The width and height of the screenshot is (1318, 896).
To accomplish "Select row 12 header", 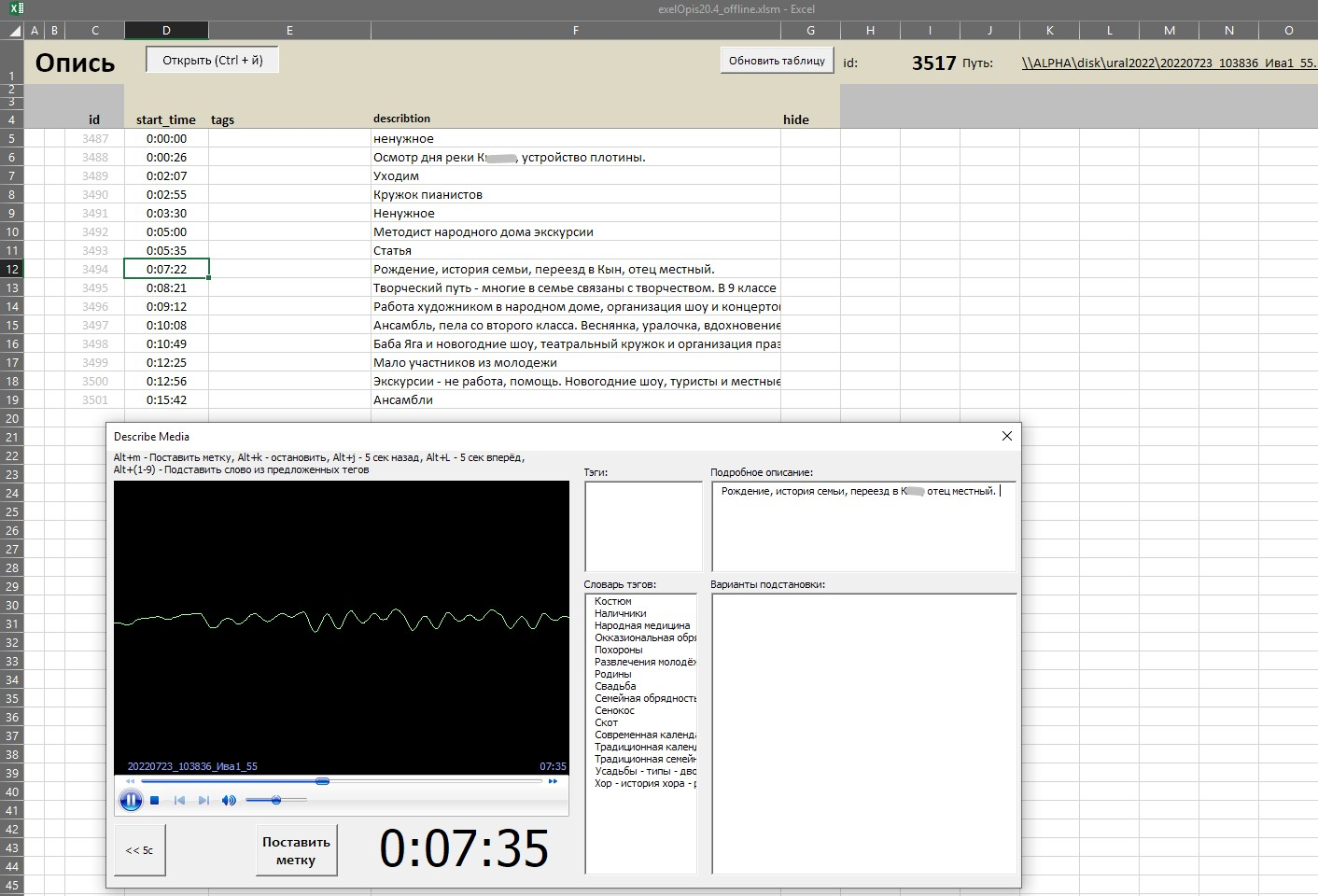I will coord(12,269).
